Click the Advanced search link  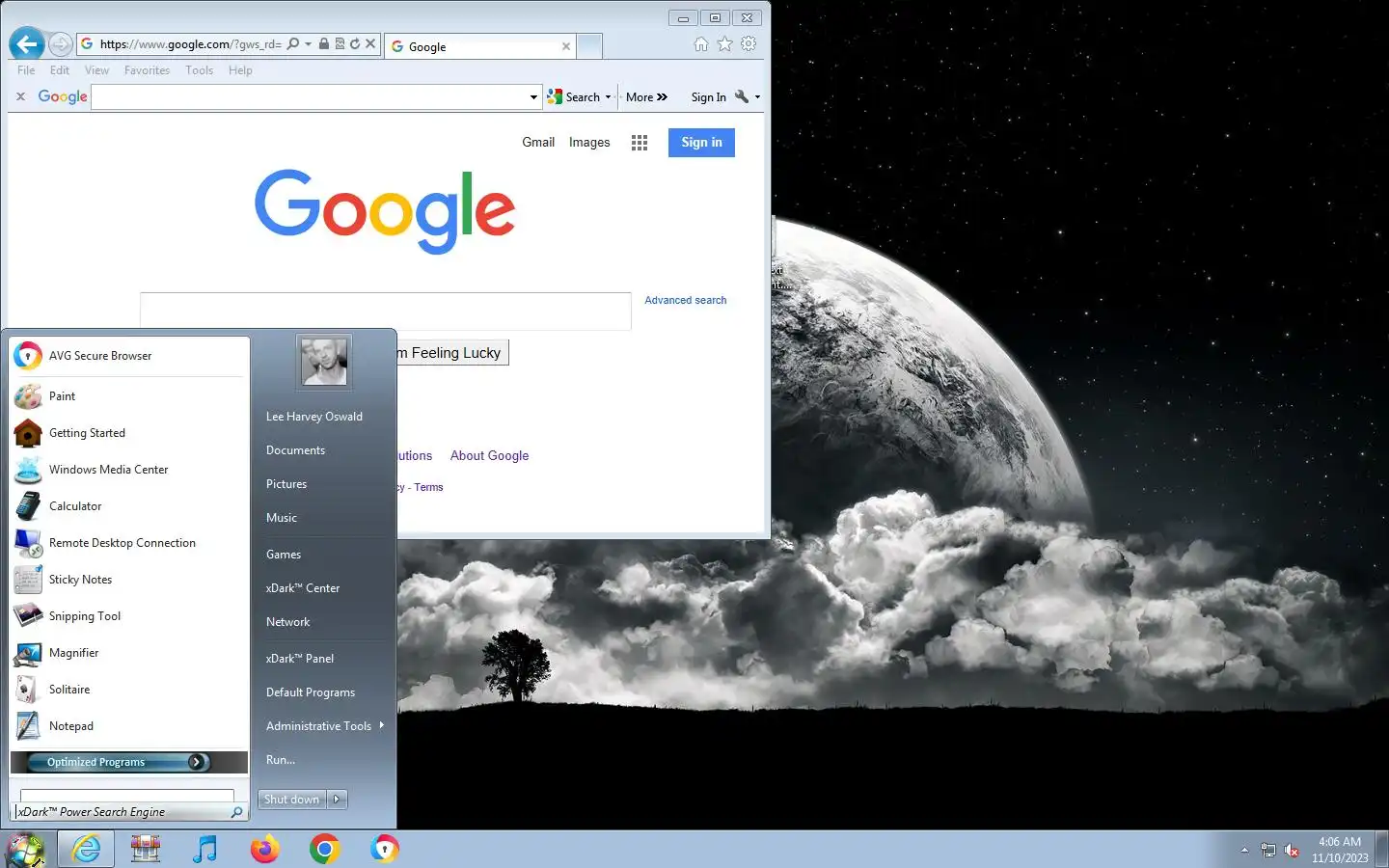click(x=686, y=301)
